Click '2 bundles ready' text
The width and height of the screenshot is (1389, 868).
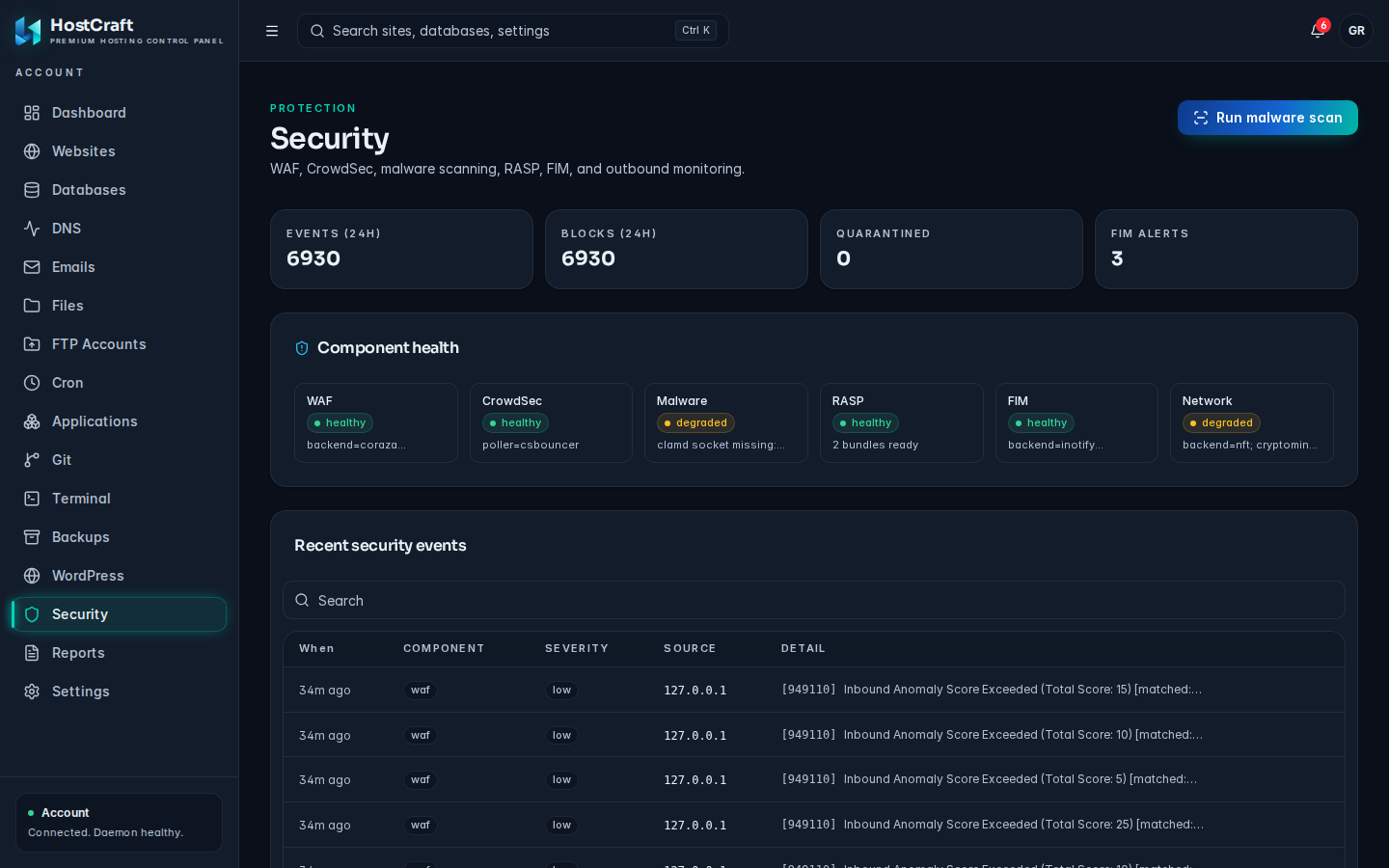point(875,445)
